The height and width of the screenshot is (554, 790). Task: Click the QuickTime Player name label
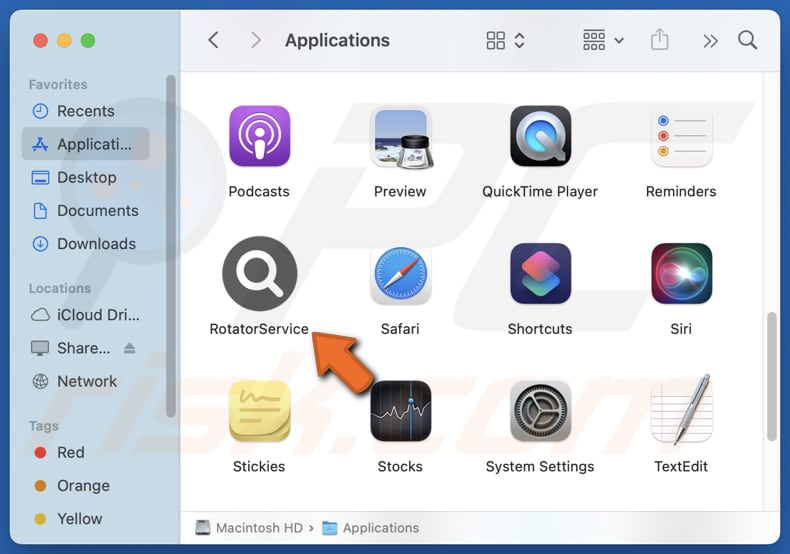pyautogui.click(x=540, y=191)
